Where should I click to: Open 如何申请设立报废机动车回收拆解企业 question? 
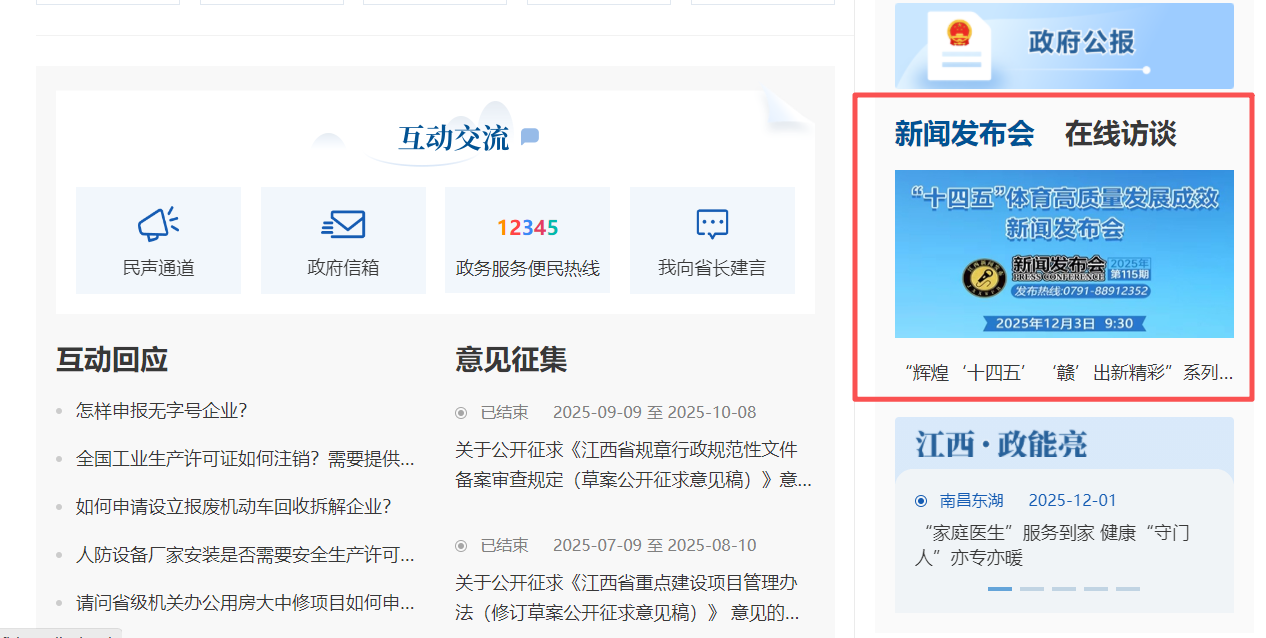[x=233, y=506]
